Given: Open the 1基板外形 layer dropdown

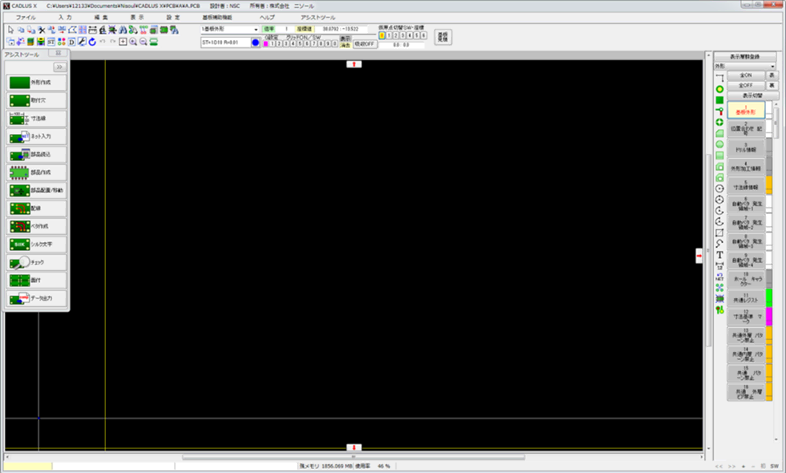Looking at the screenshot, I should click(x=230, y=30).
